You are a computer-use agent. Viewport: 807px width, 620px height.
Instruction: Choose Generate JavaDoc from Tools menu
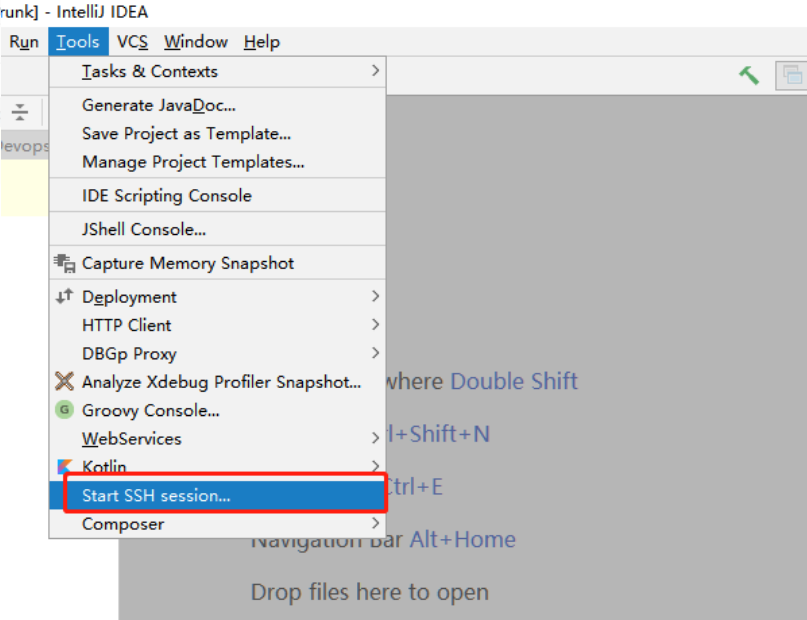159,105
